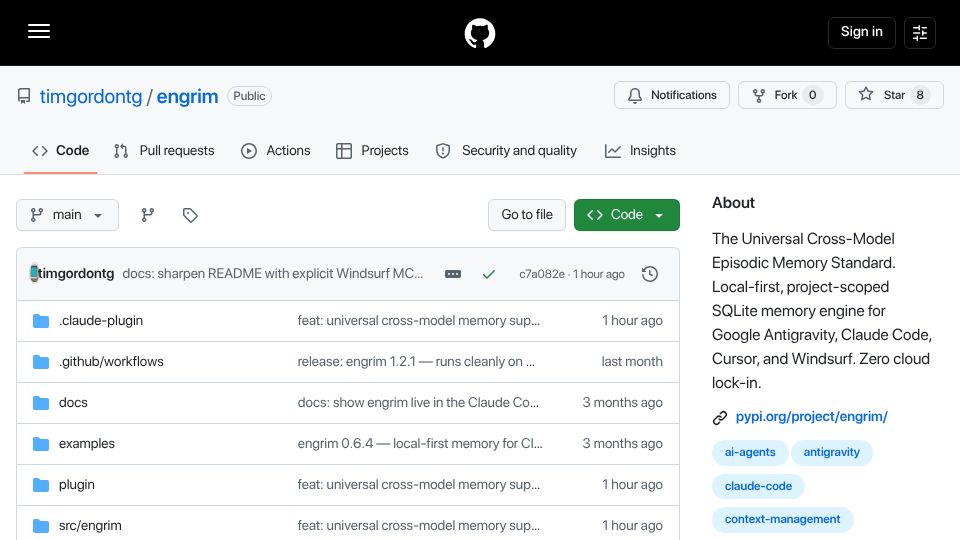Open engrim repository name link
Screen dimensions: 960x540
(187, 96)
